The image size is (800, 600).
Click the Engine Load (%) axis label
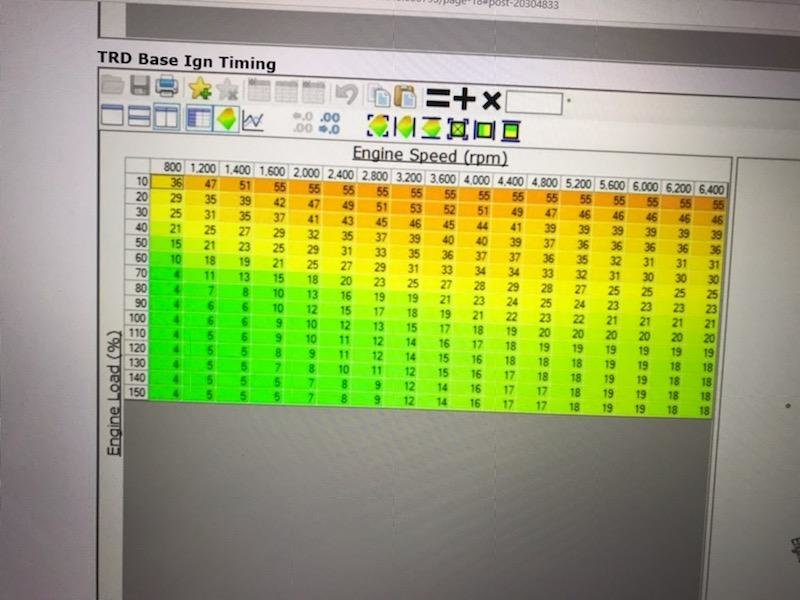[x=114, y=392]
